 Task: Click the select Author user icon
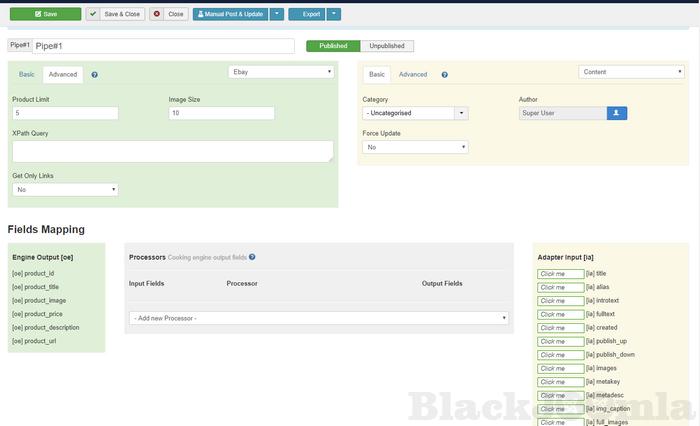click(x=617, y=113)
